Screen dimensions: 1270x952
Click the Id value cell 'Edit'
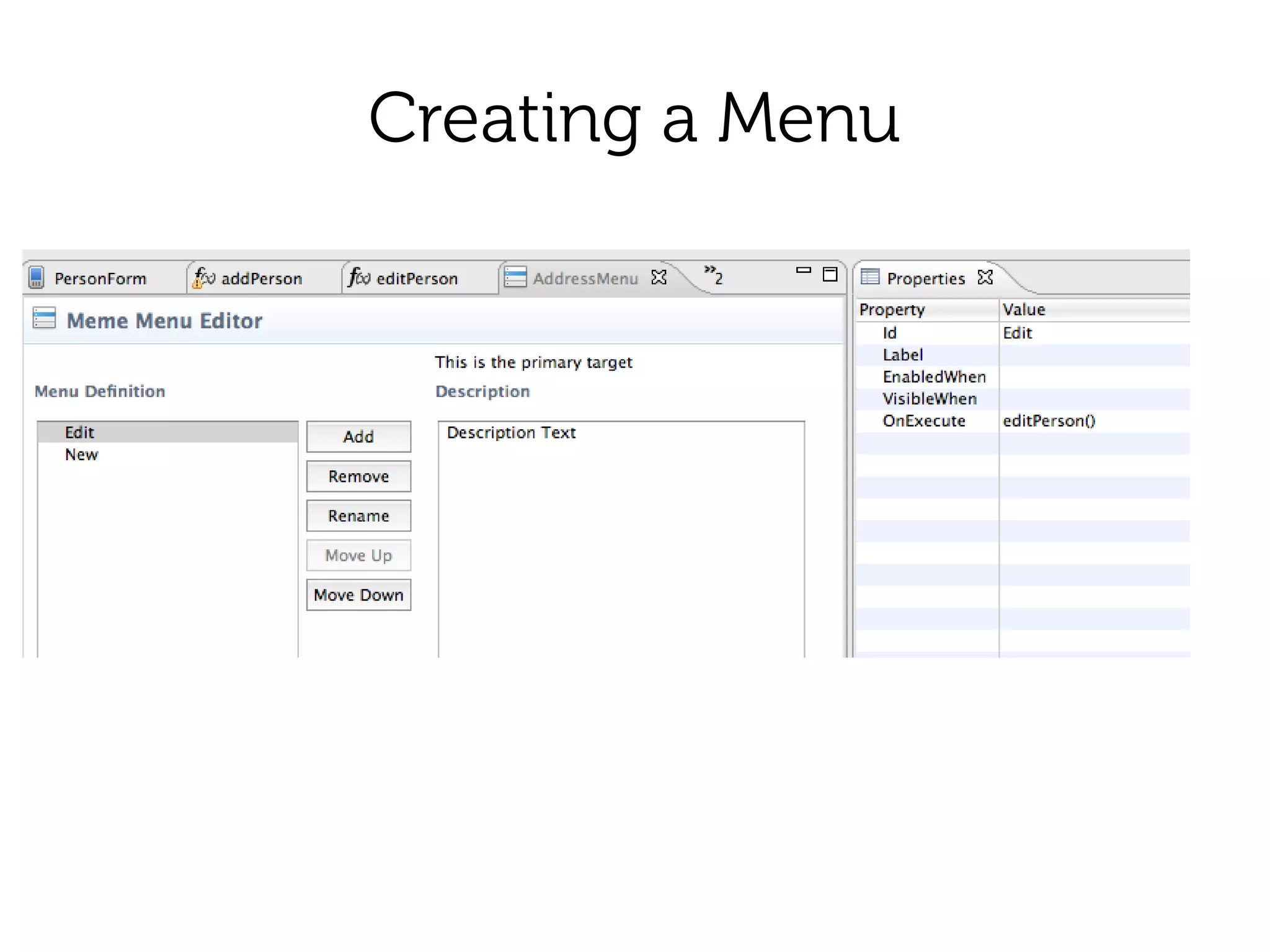(1095, 333)
